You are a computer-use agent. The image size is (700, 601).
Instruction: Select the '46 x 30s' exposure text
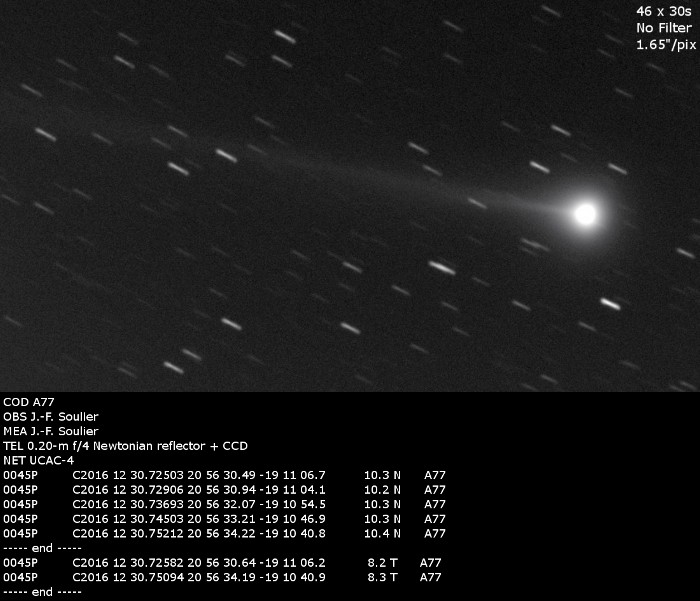click(x=663, y=12)
